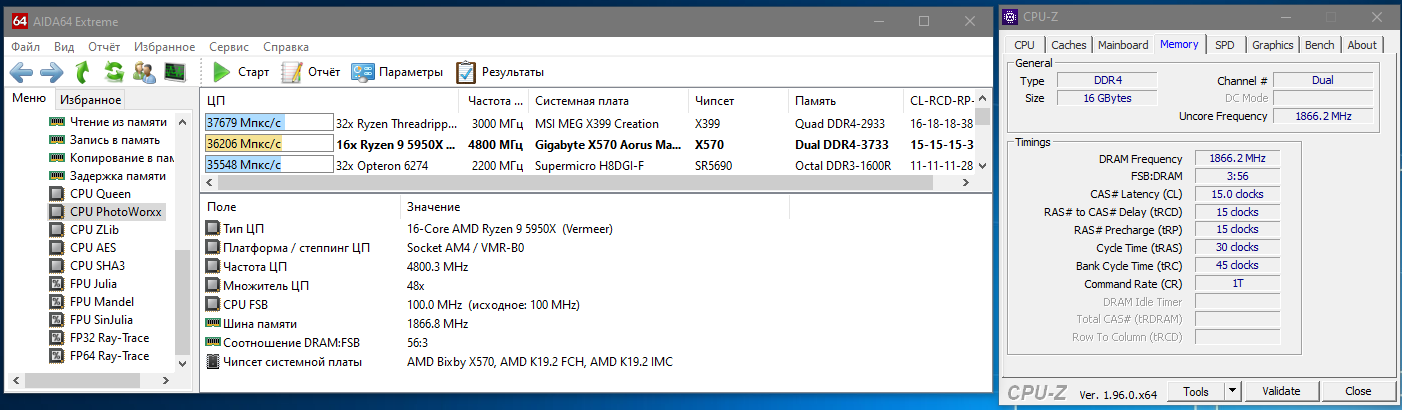Open the Сервис menu
Viewport: 1402px width, 410px height.
(229, 47)
